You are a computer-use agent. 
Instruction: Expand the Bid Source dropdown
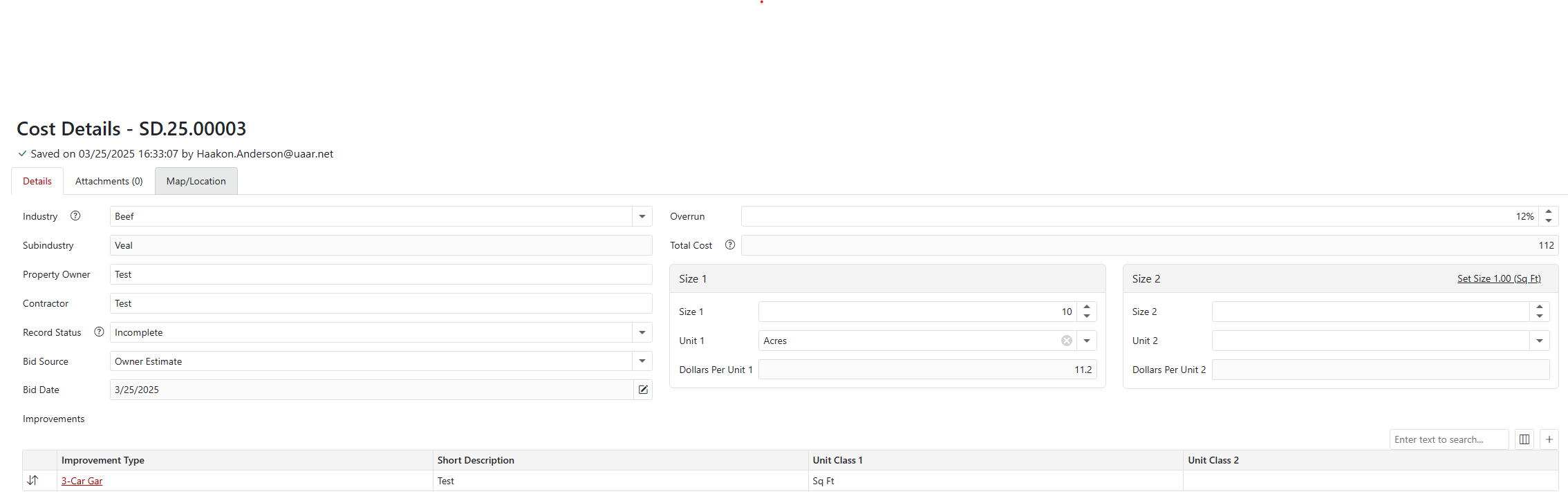point(642,361)
